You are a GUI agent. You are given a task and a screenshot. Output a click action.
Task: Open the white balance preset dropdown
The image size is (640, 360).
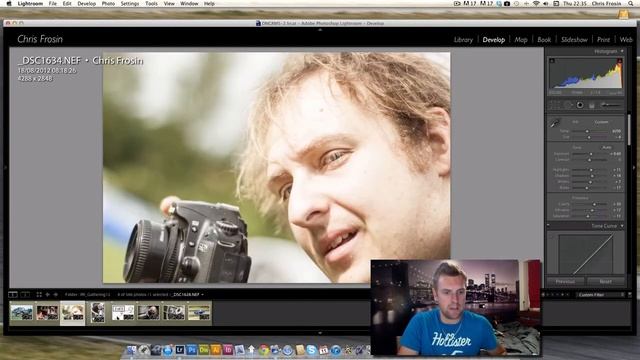pos(602,122)
